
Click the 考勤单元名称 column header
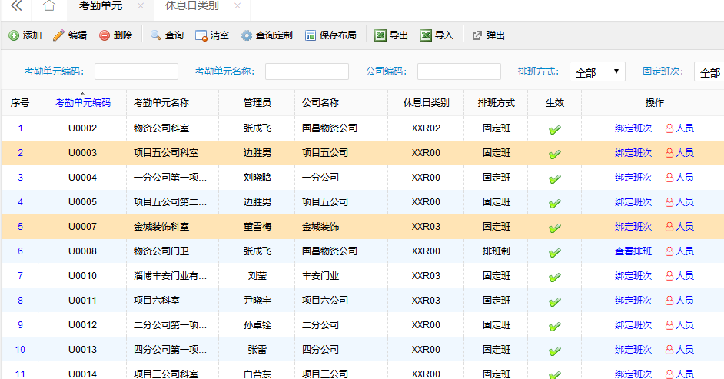pos(161,102)
